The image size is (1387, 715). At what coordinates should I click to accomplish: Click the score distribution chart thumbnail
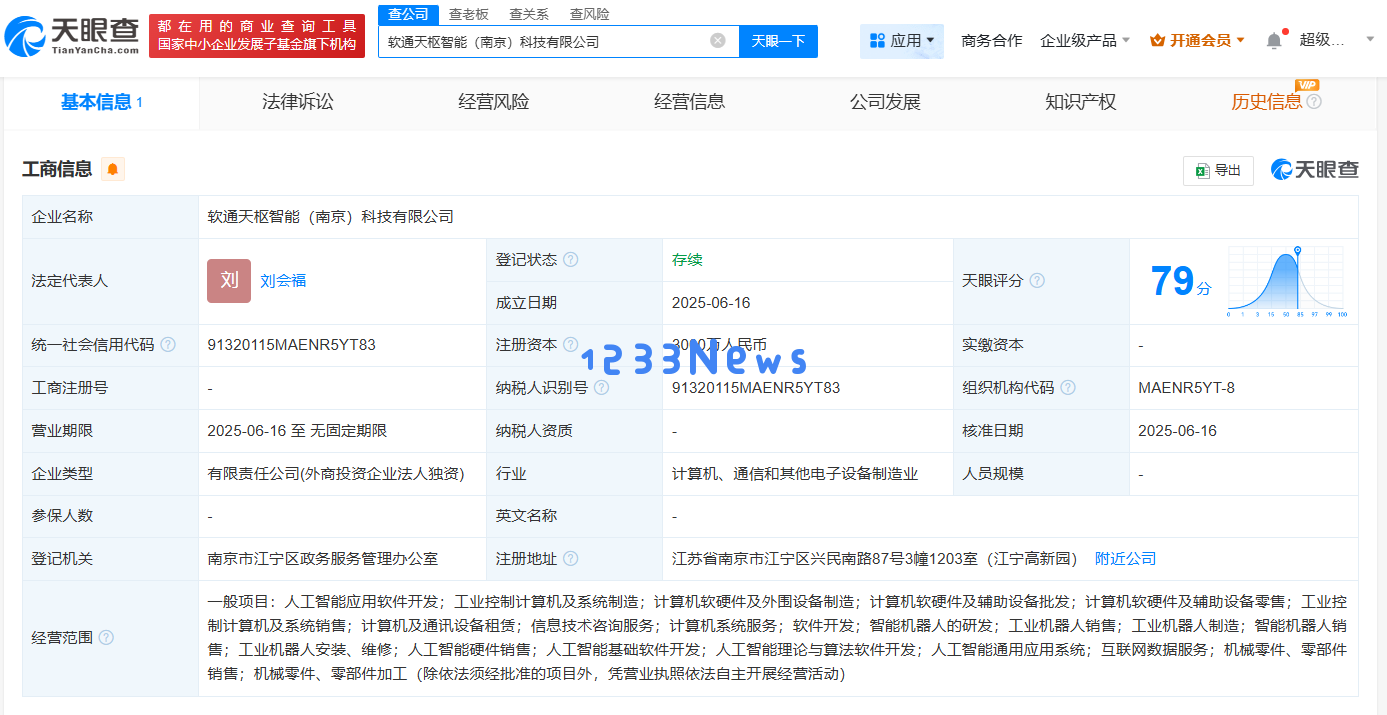(1288, 281)
